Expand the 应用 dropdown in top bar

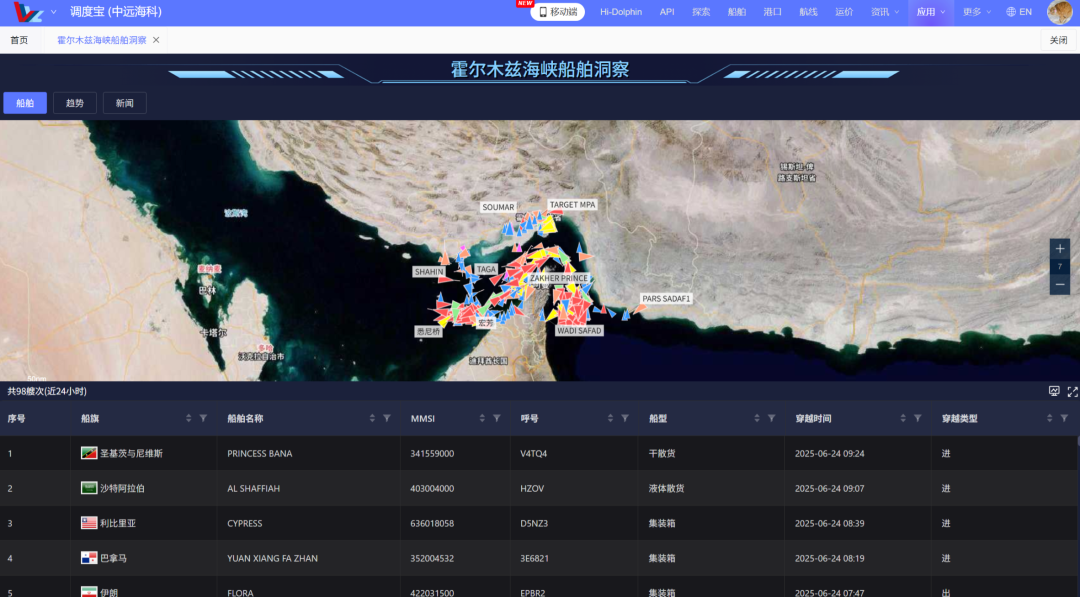(931, 12)
